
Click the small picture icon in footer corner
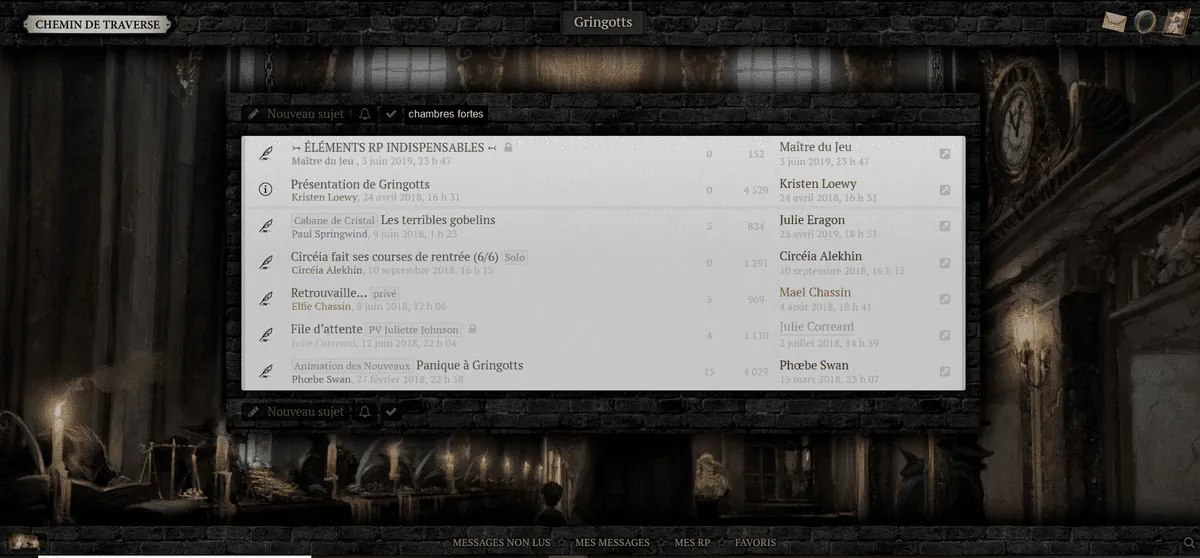coord(26,542)
